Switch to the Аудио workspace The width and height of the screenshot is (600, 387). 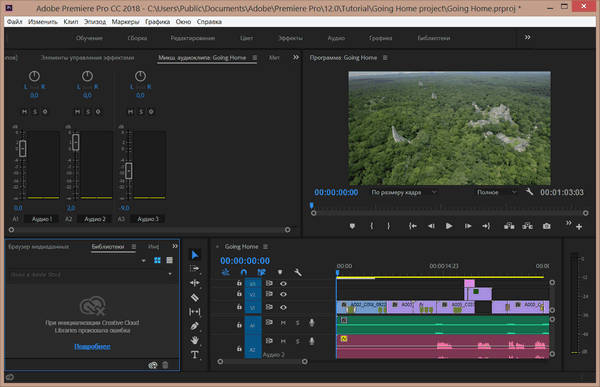click(336, 38)
